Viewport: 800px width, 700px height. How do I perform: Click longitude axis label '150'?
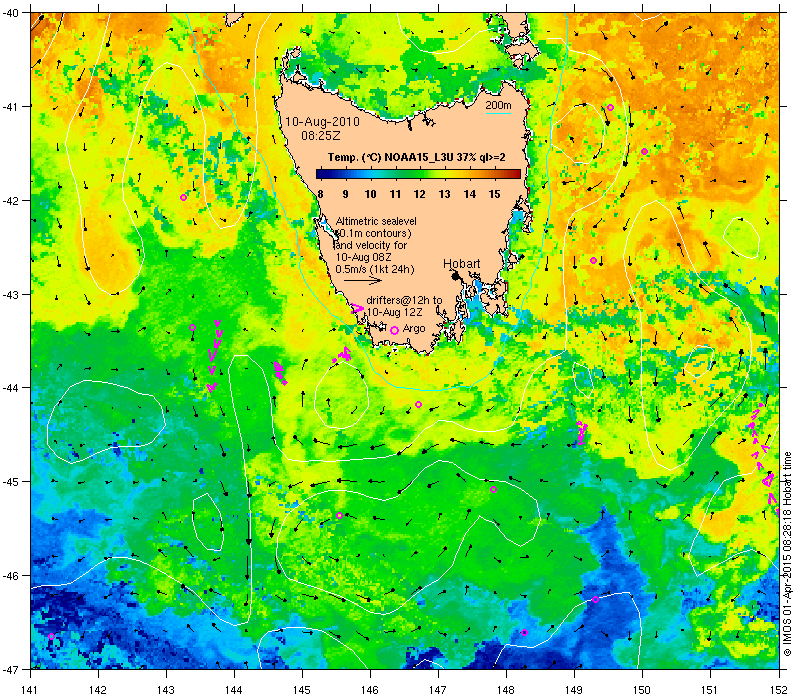[642, 690]
